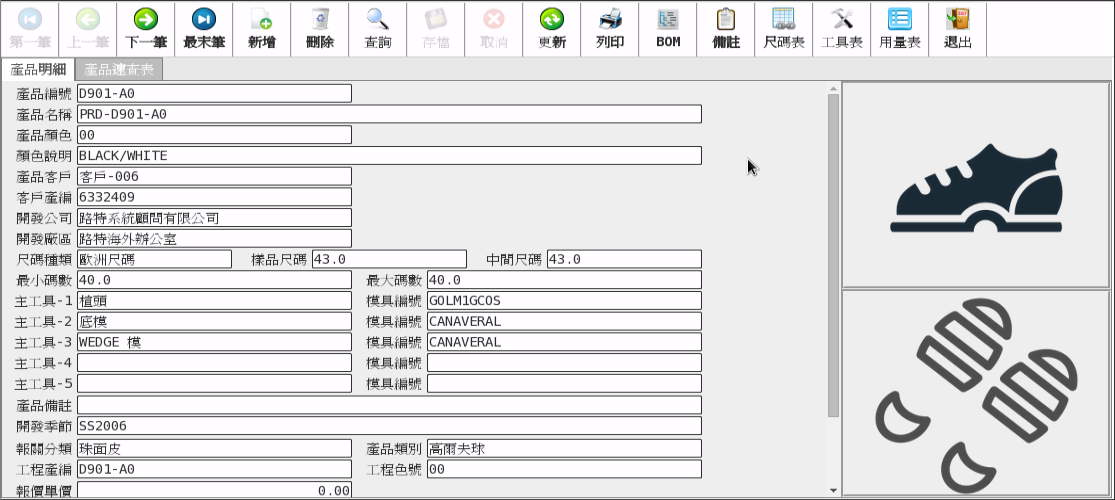
Task: Click the 主工具-1 field 楦頭
Action: (214, 300)
